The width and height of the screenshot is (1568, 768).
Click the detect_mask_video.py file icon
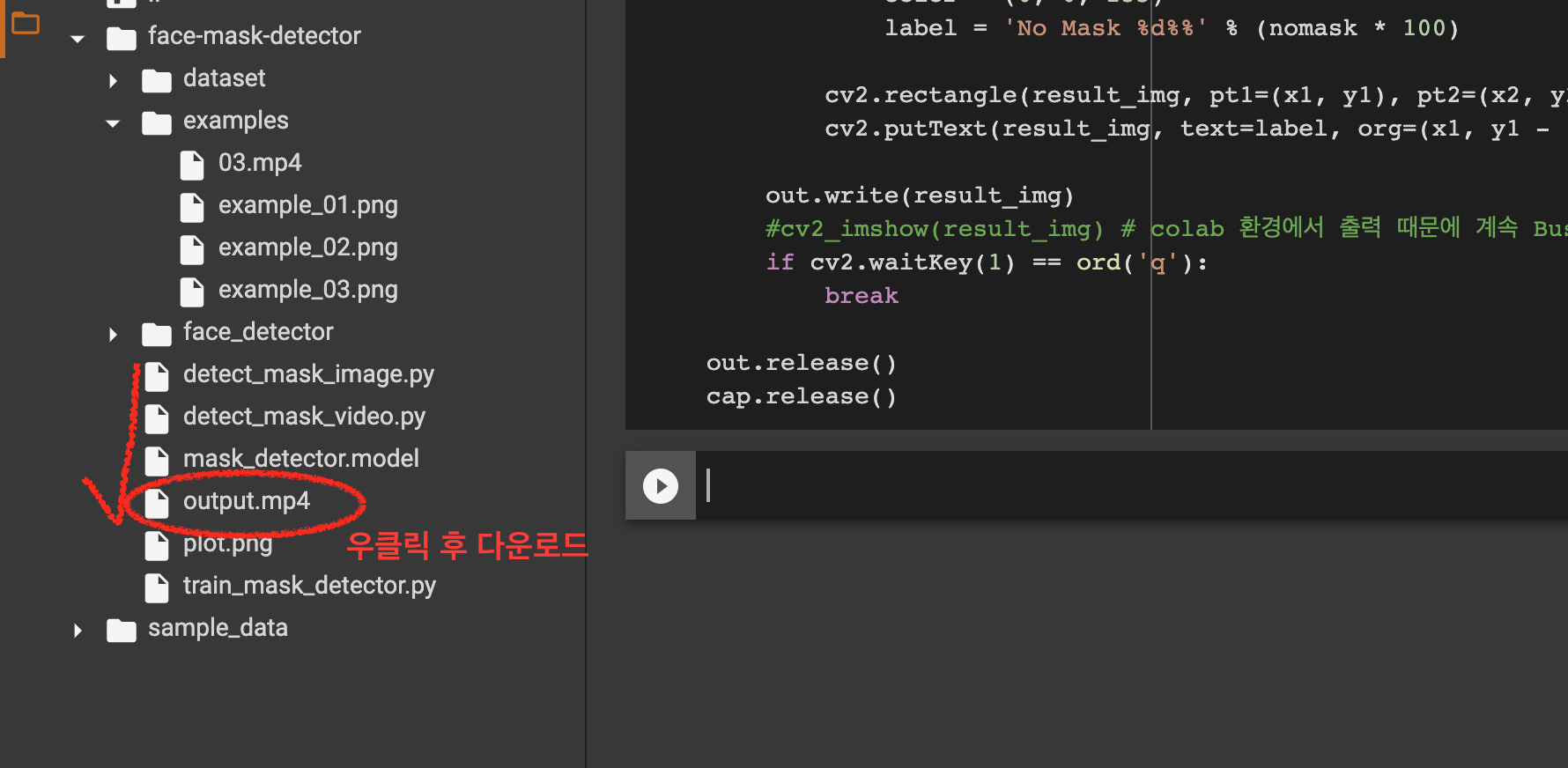click(x=157, y=418)
